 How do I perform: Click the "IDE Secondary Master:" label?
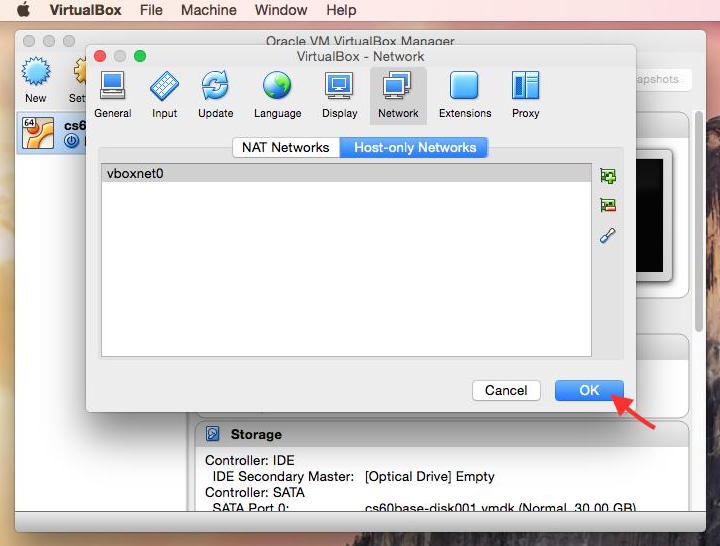point(283,476)
